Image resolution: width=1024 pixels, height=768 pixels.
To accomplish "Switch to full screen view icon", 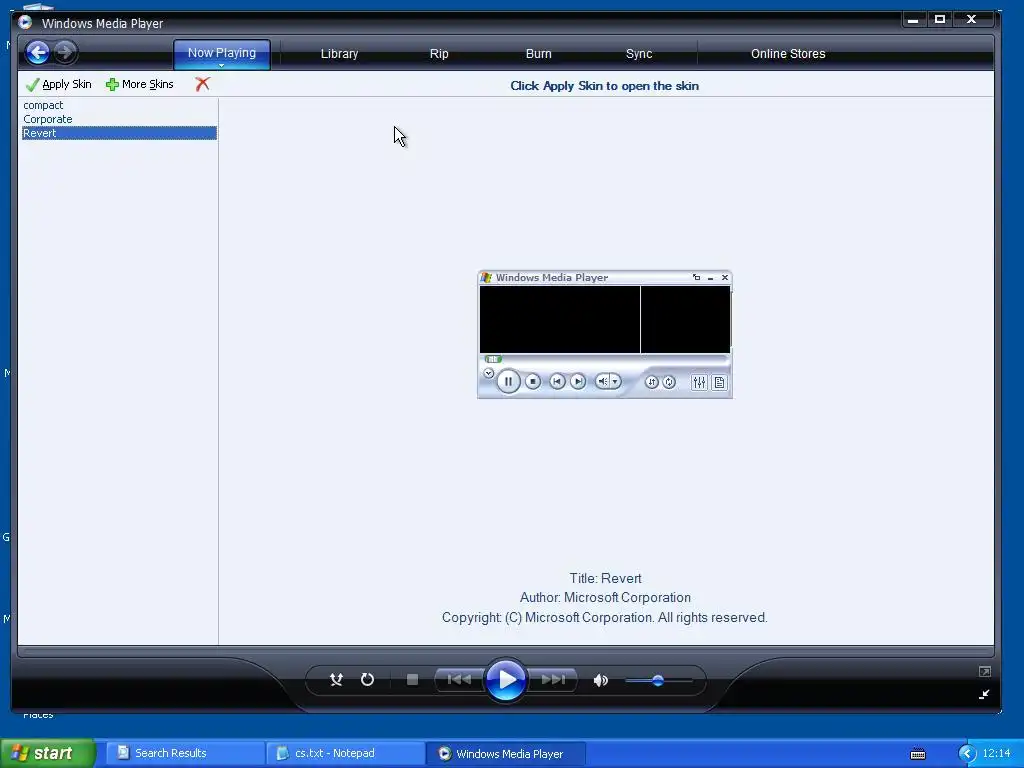I will point(985,671).
